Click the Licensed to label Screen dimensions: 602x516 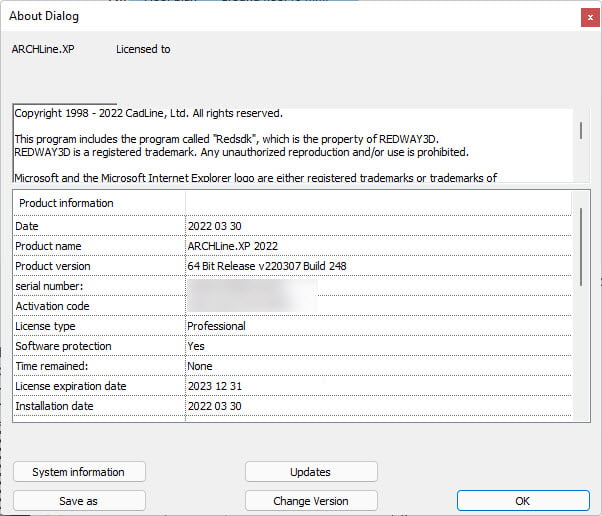pyautogui.click(x=143, y=49)
